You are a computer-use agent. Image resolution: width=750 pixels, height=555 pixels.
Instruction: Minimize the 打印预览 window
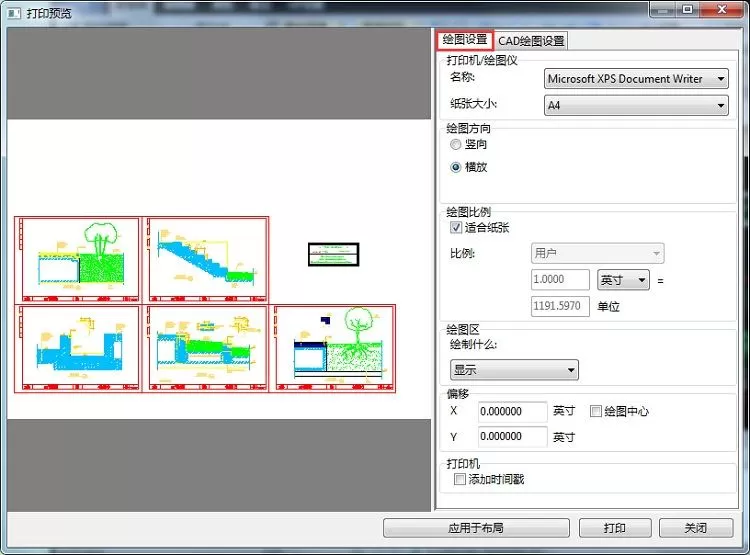663,9
